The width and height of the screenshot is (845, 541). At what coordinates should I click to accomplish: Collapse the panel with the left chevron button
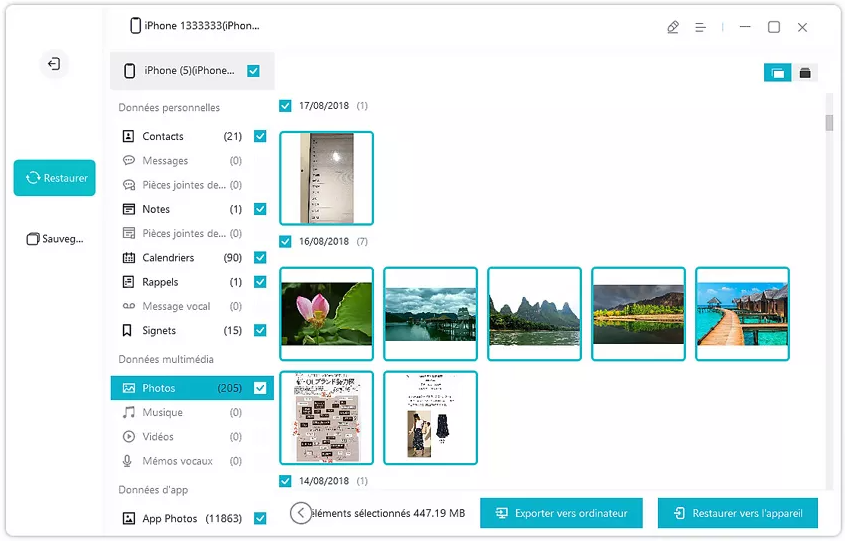tap(300, 513)
